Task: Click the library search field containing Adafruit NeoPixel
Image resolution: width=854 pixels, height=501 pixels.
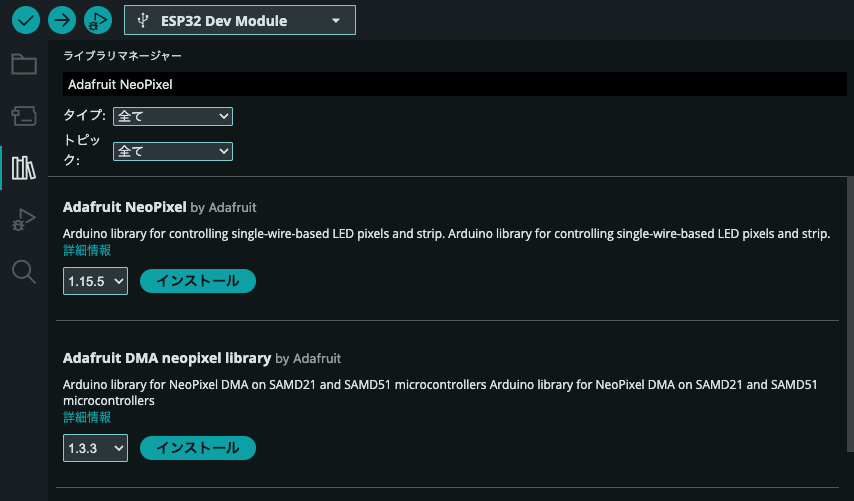Action: (x=455, y=84)
